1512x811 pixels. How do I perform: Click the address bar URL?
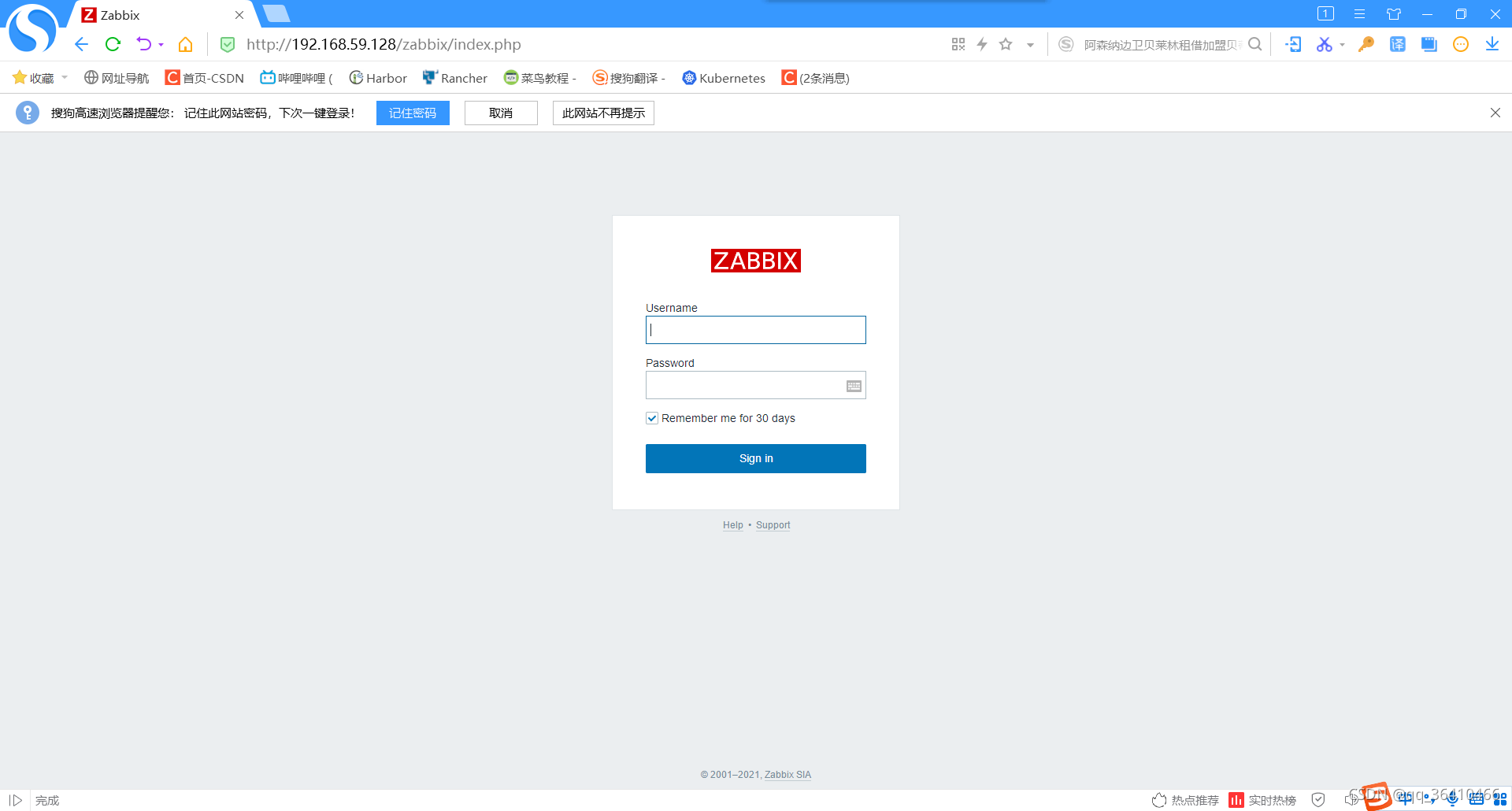pos(384,44)
